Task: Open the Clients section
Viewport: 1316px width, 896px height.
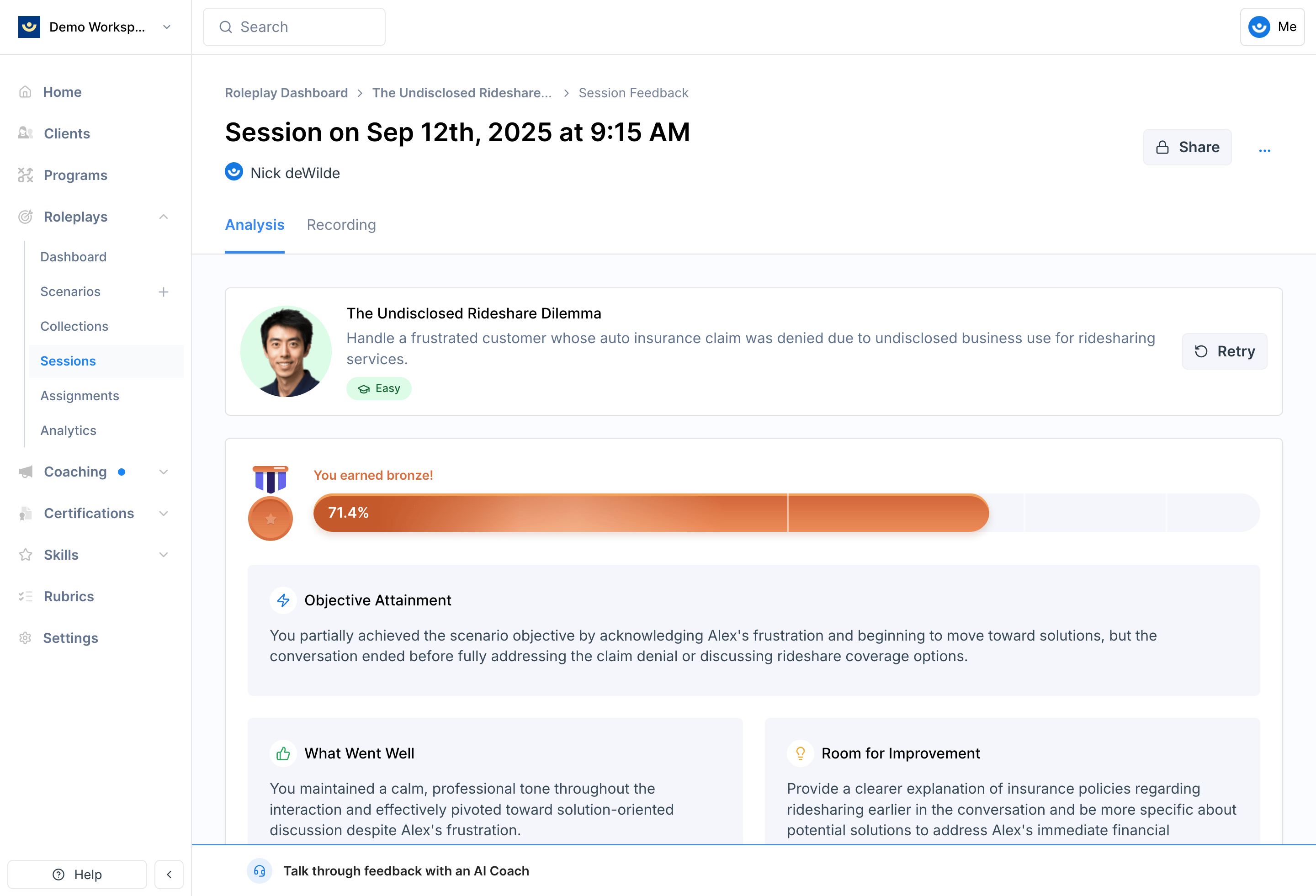Action: [x=54, y=134]
